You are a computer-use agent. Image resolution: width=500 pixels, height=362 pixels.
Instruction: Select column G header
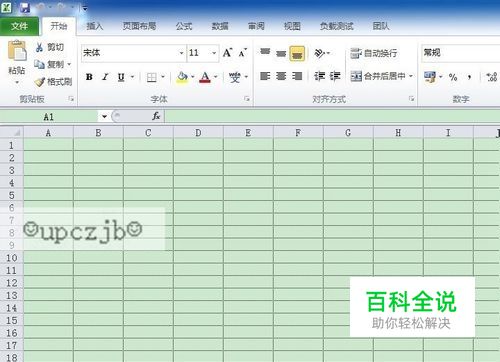point(348,133)
